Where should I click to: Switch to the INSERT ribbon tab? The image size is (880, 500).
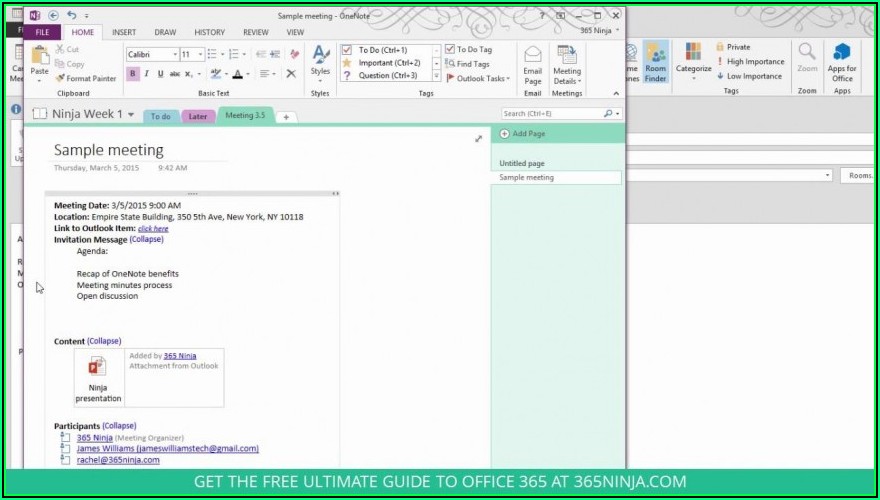pyautogui.click(x=124, y=32)
